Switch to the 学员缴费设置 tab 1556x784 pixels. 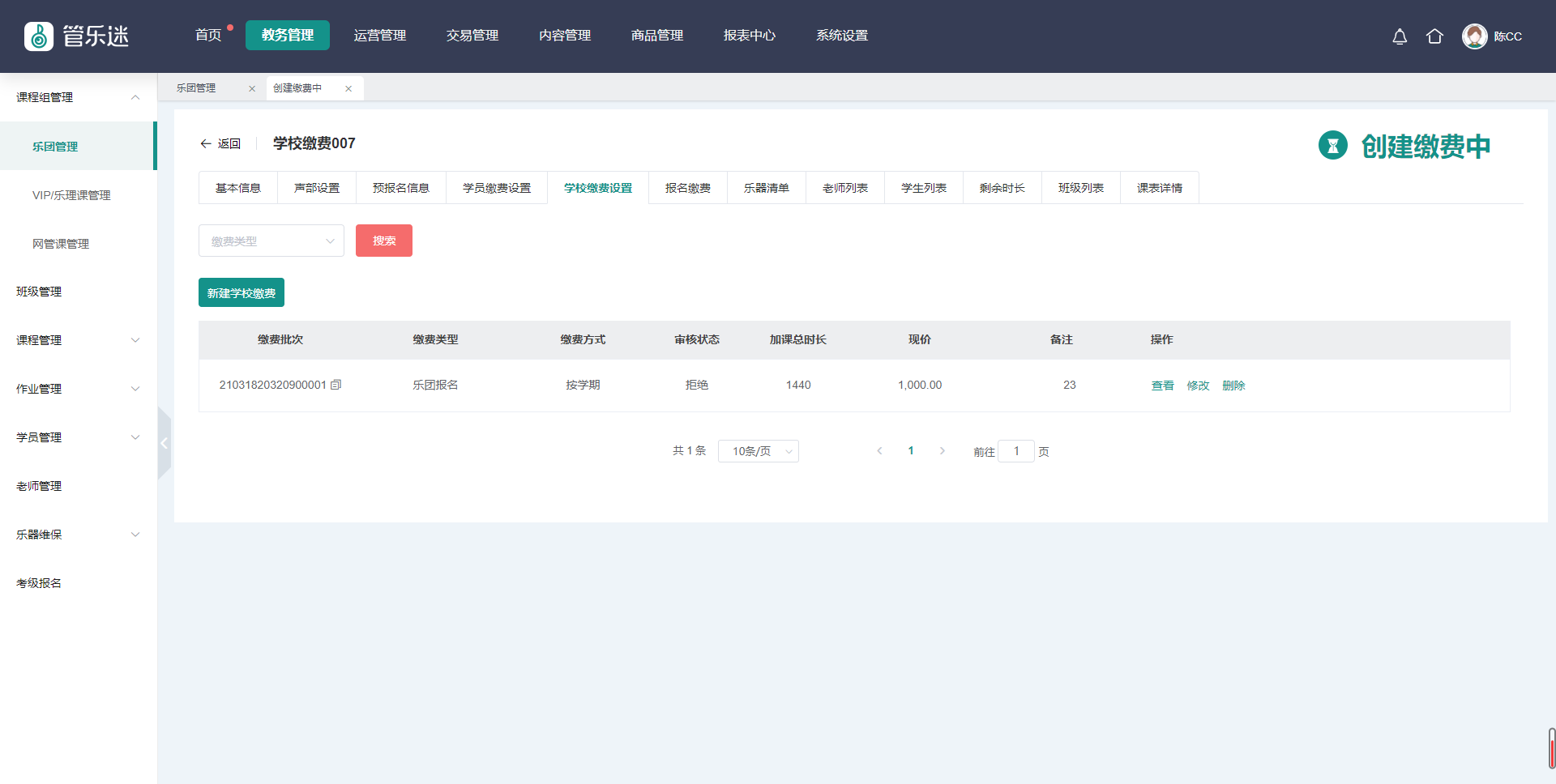[497, 188]
